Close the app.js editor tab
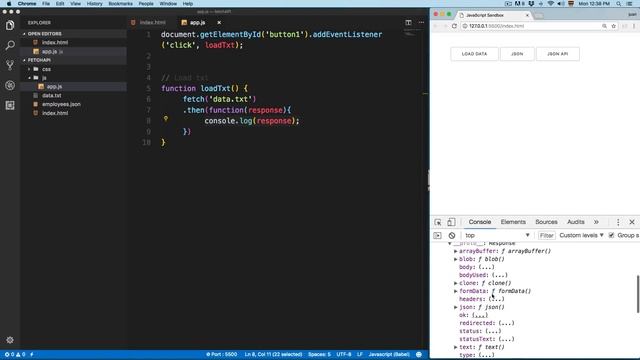 point(219,22)
